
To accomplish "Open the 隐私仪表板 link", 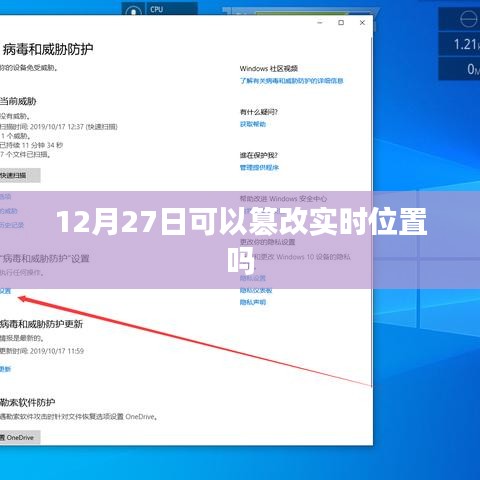I will [x=256, y=291].
